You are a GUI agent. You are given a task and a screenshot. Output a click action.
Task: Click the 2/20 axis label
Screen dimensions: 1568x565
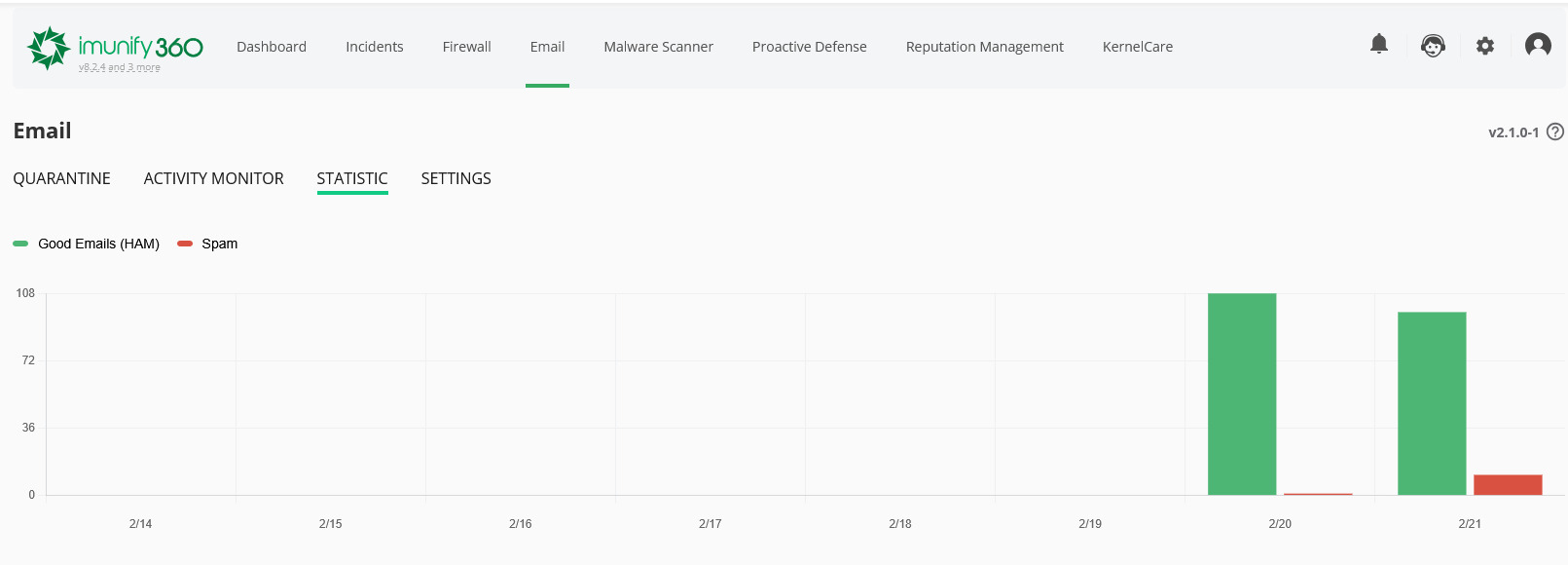(x=1280, y=524)
